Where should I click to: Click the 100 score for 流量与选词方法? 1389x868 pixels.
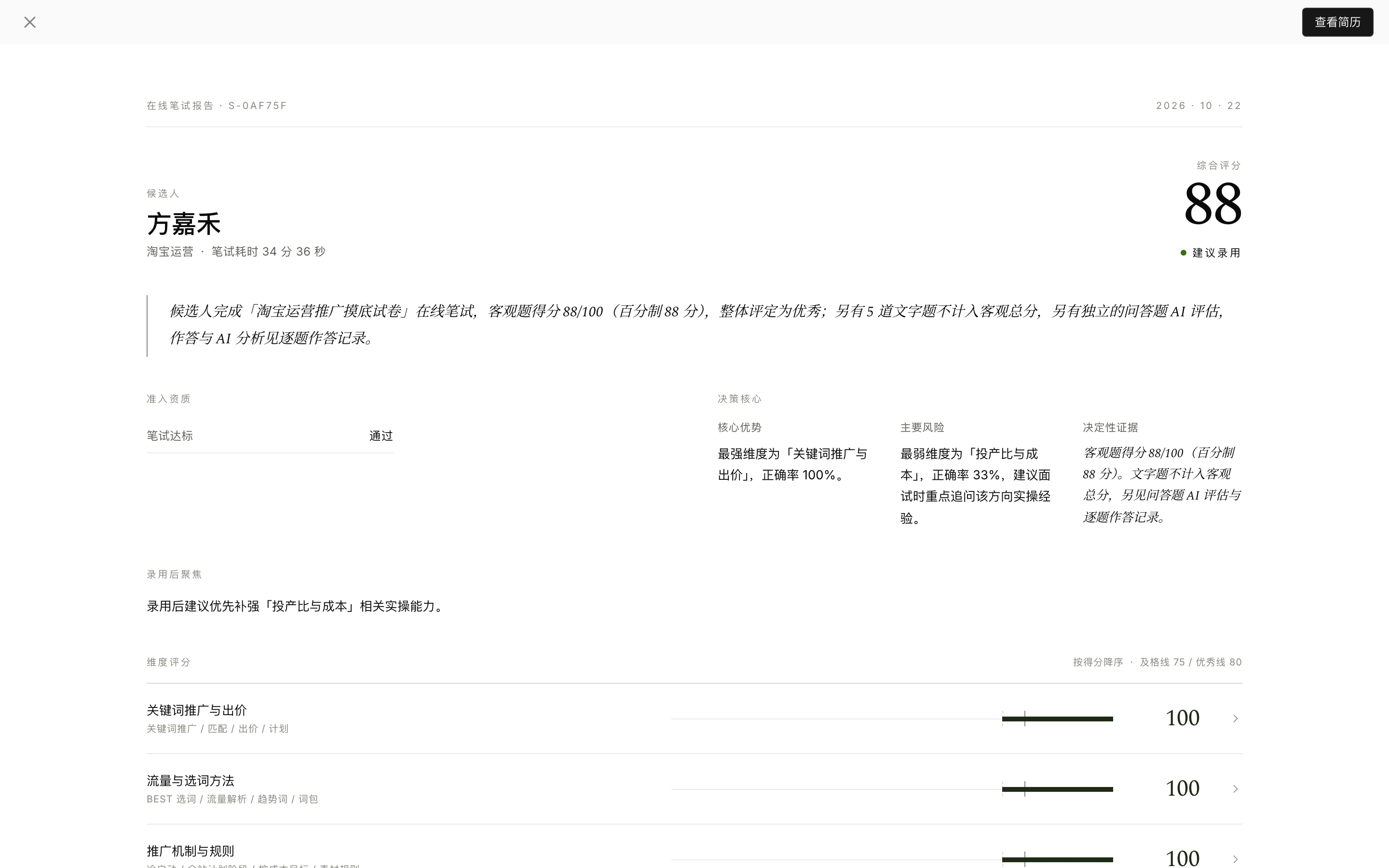click(1183, 789)
